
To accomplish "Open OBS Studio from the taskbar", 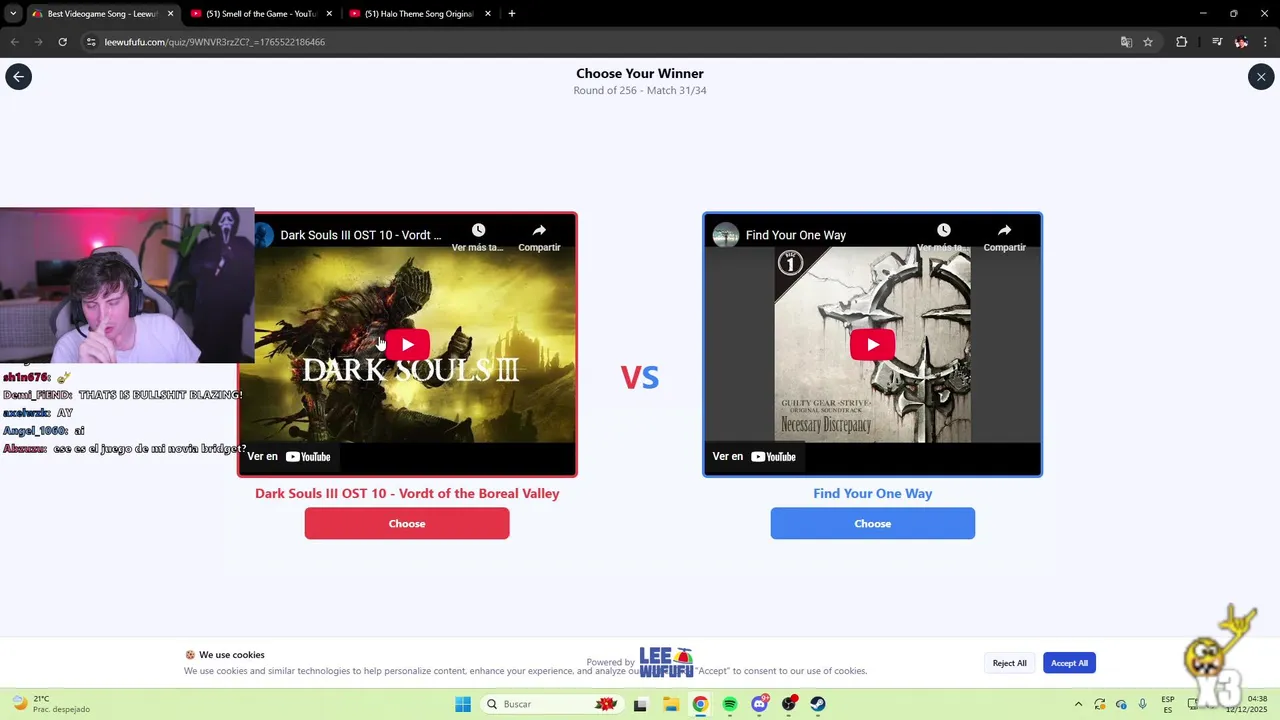I will 789,704.
